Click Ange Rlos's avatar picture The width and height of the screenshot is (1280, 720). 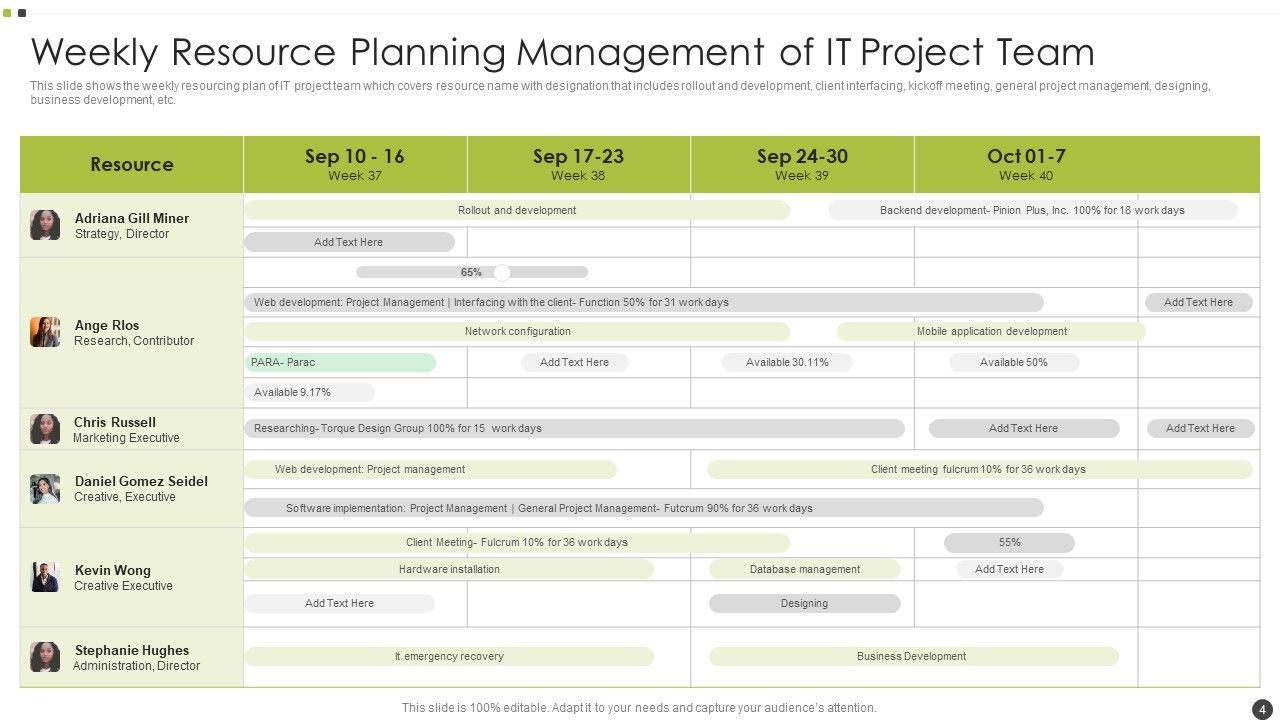[x=45, y=332]
